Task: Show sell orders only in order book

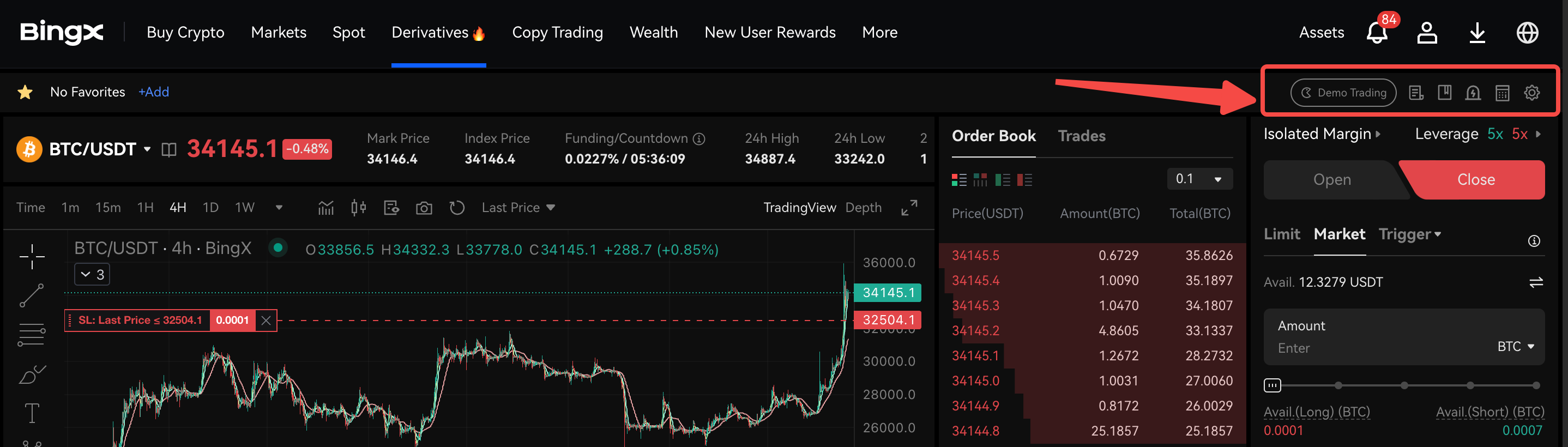Action: 1024,180
